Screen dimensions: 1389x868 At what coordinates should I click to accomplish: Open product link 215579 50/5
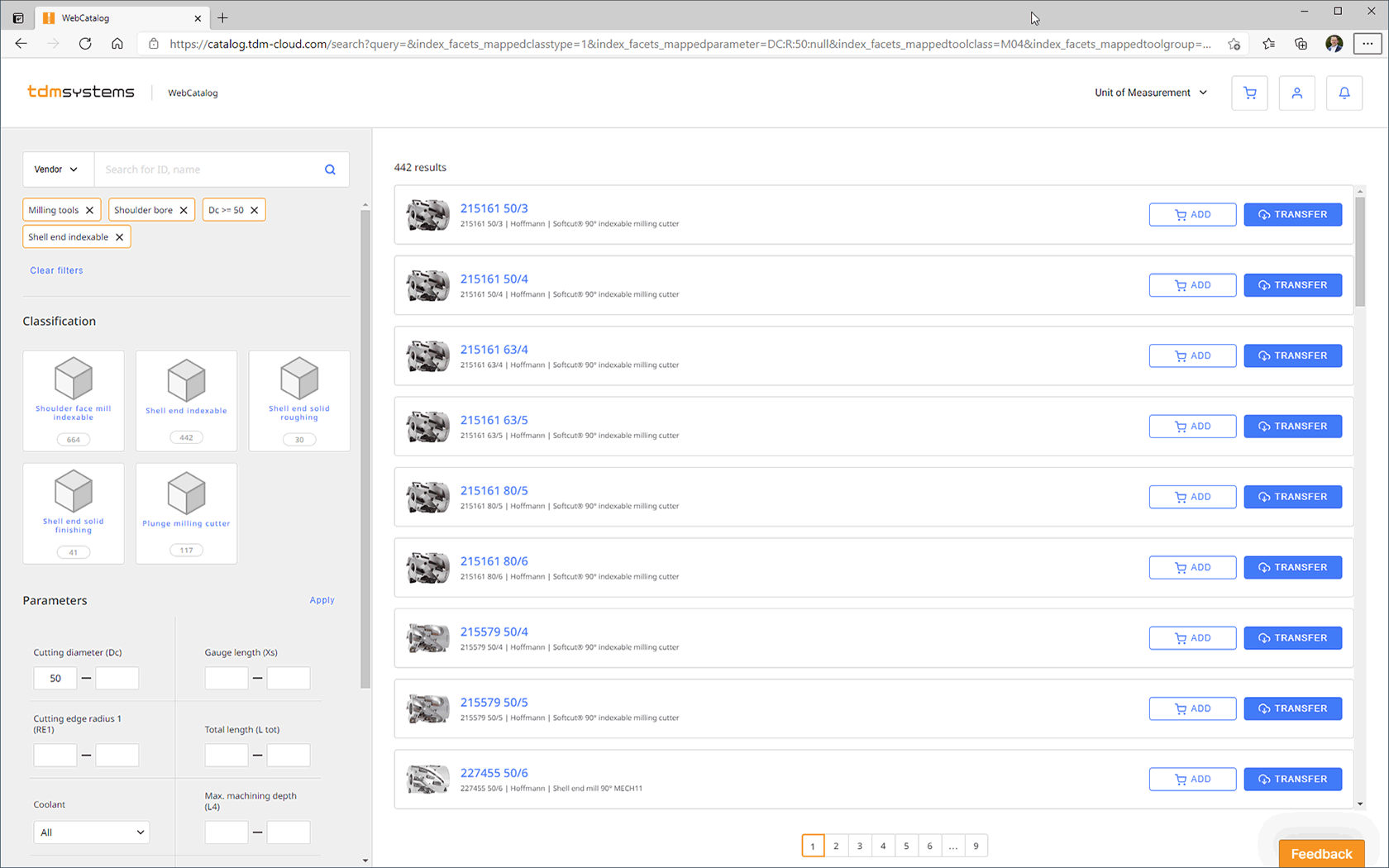(x=494, y=702)
